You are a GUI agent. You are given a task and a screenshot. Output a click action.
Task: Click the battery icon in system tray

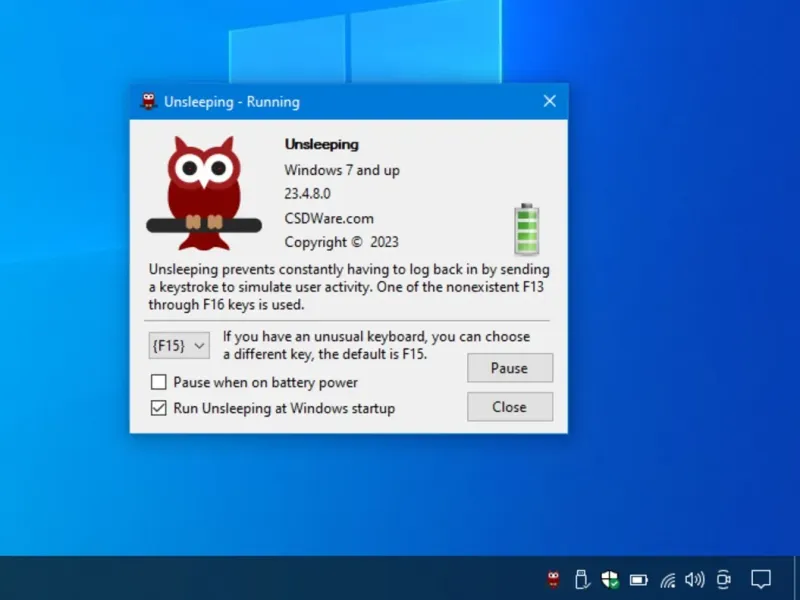pyautogui.click(x=638, y=580)
